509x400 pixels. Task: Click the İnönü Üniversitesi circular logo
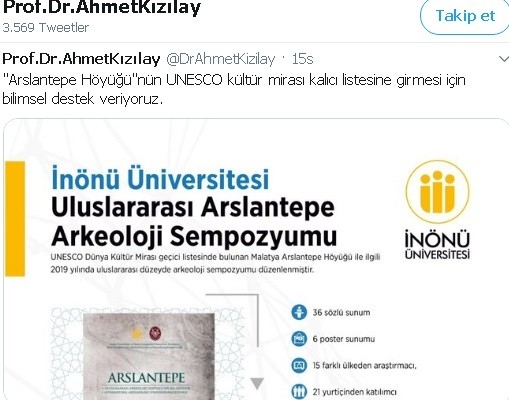437,192
